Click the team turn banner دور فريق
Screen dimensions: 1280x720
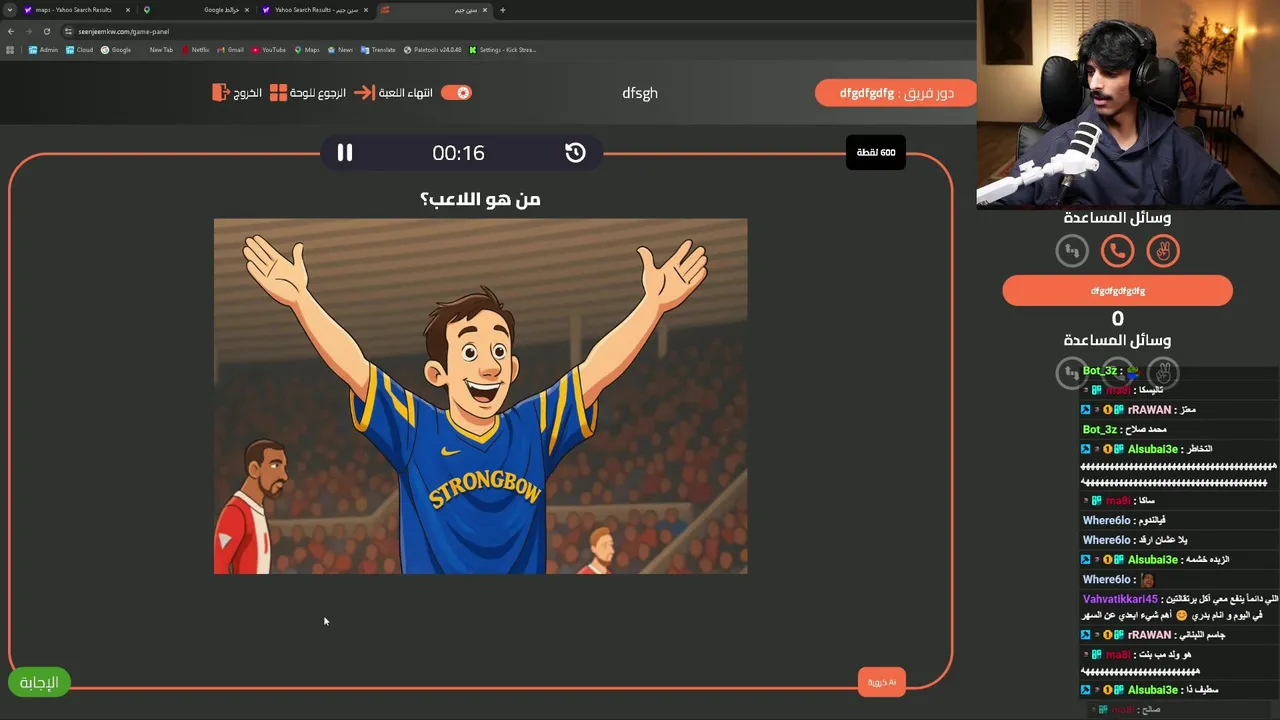(x=895, y=93)
